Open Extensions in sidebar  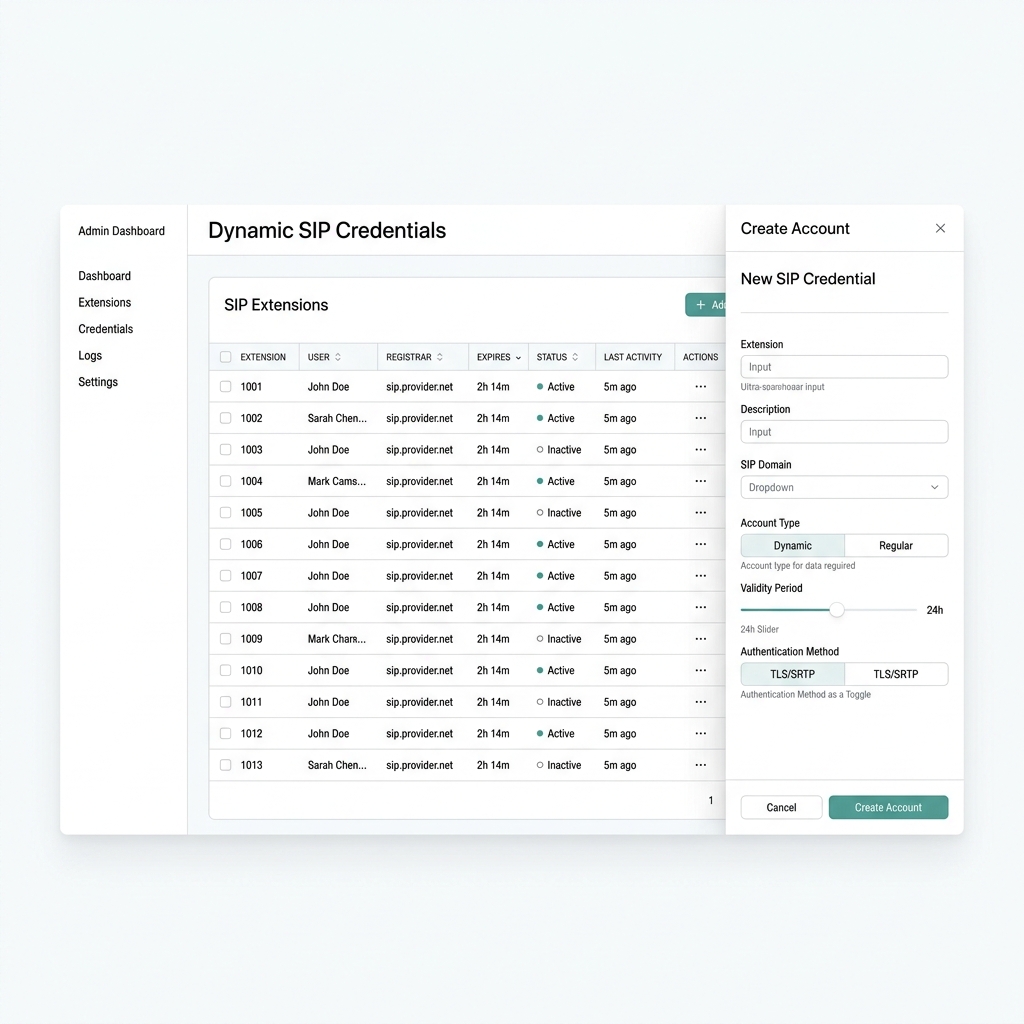(104, 302)
